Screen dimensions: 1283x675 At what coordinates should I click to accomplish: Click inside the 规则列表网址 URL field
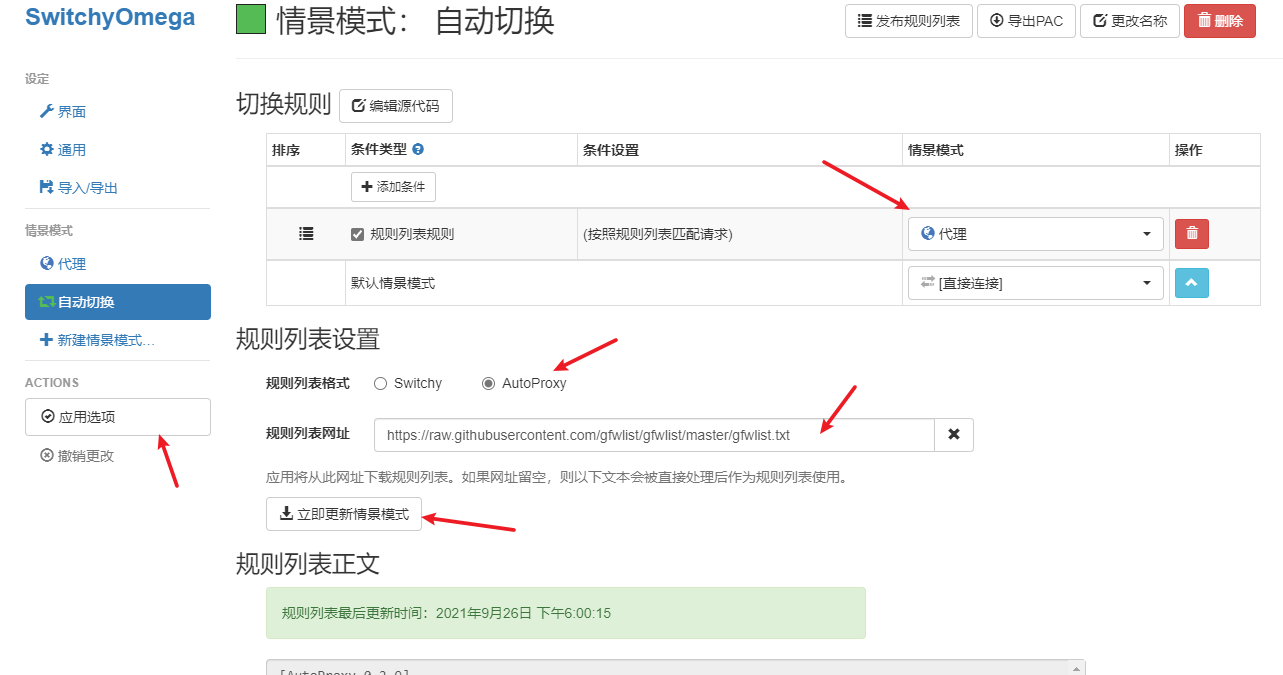click(650, 434)
